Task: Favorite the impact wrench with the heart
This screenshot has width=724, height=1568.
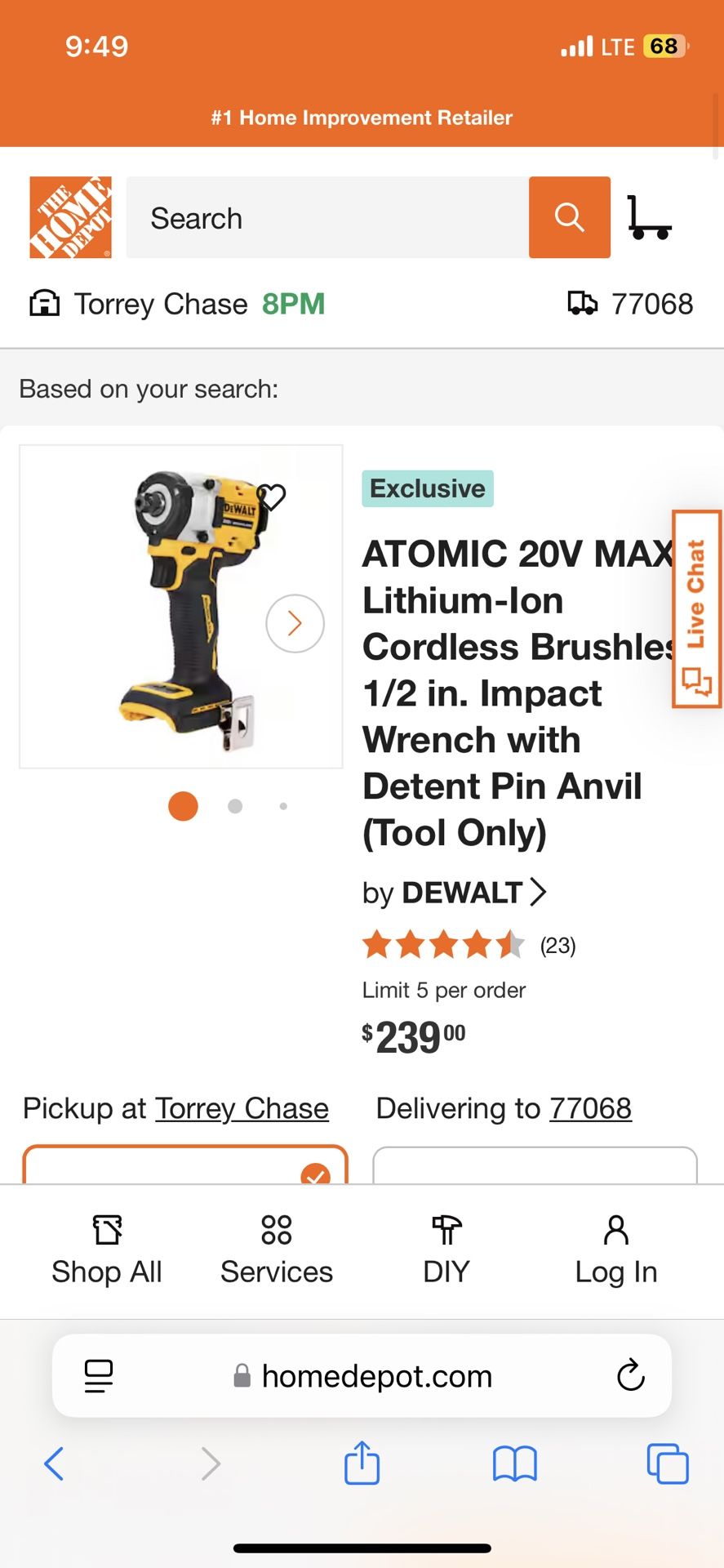Action: (272, 497)
